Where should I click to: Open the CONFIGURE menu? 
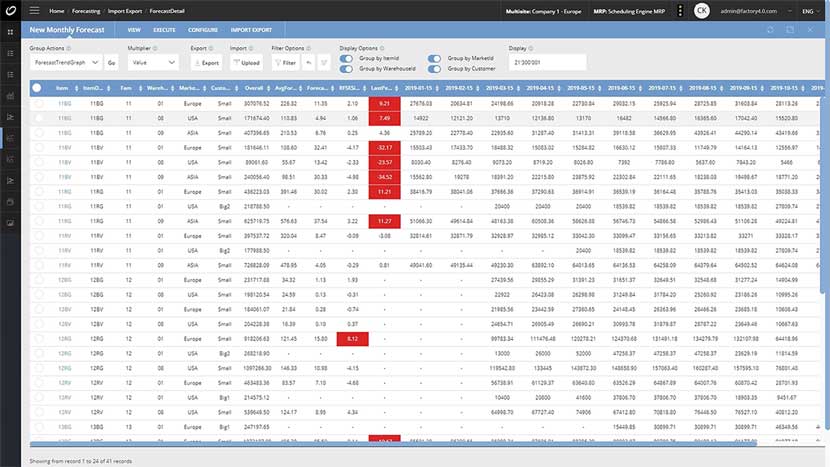tap(203, 30)
